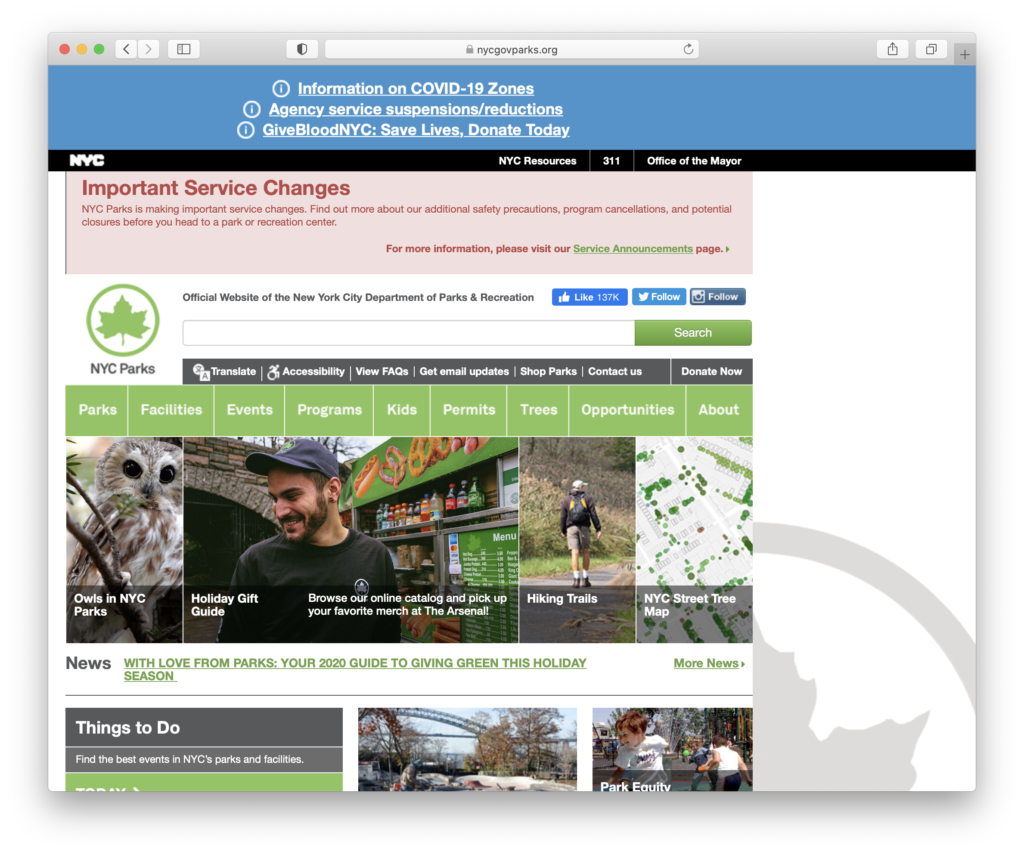Screen dimensions: 1024x855
Task: Click the NYC logo in the black bar
Action: point(87,161)
